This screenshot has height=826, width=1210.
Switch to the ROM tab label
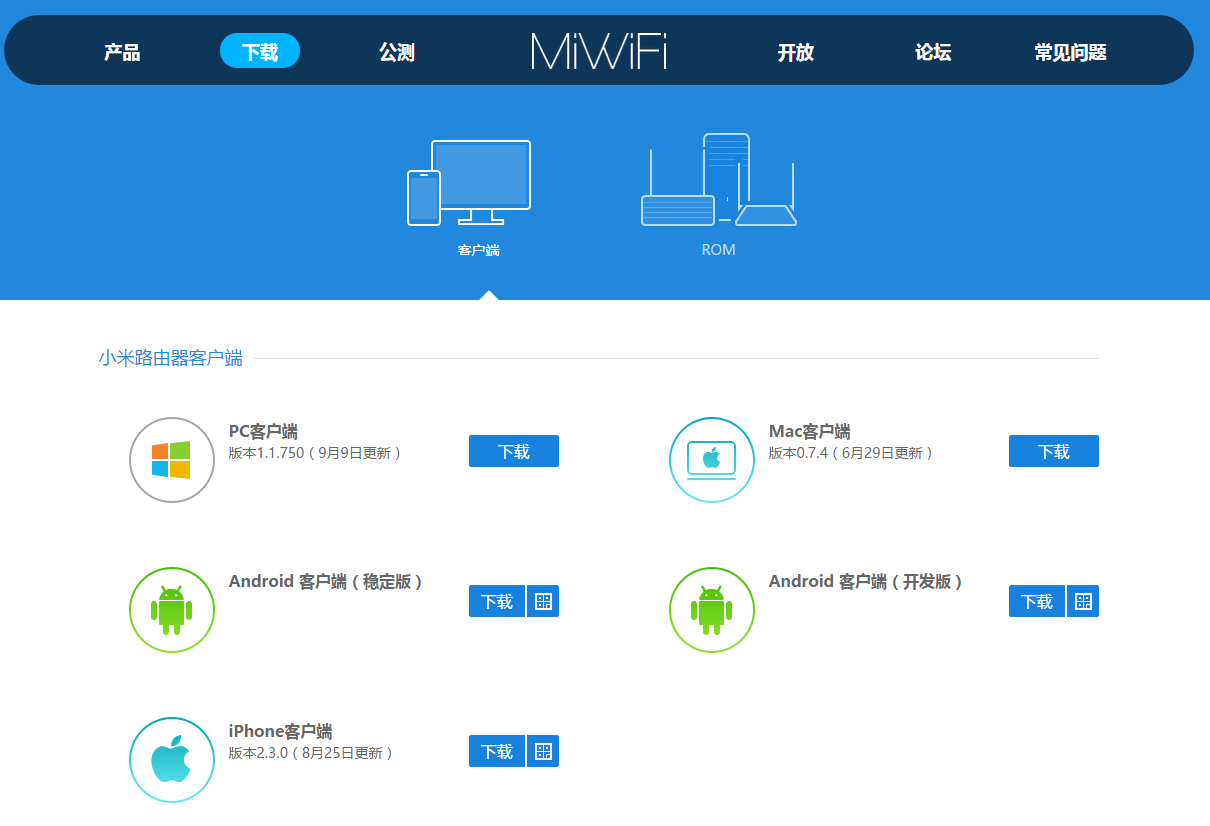point(718,250)
